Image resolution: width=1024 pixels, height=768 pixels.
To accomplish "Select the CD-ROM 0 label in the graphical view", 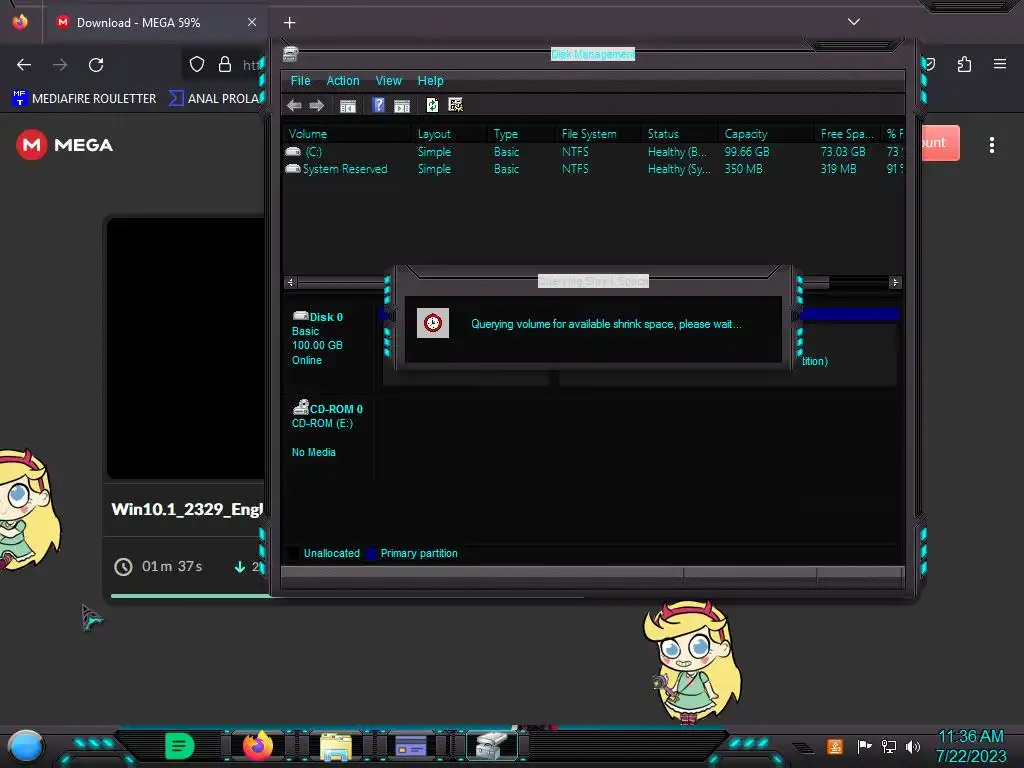I will (x=336, y=409).
